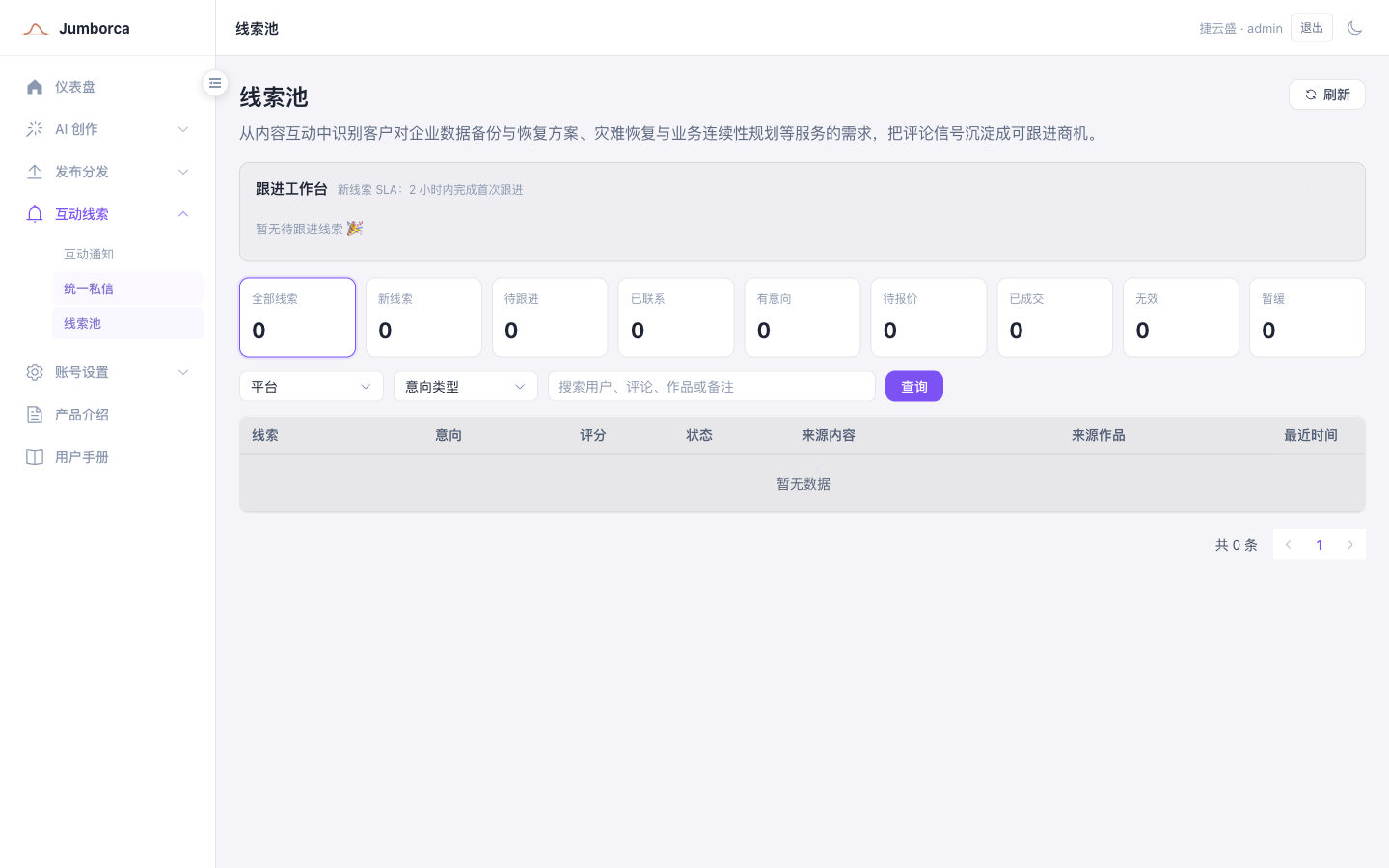Click the 查询 search button

[914, 387]
